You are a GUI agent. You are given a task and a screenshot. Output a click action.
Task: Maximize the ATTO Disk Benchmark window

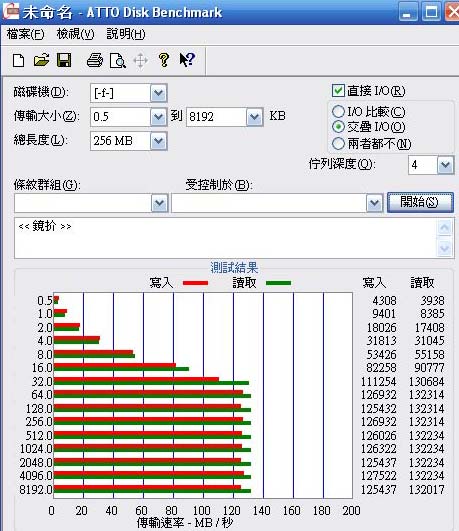pyautogui.click(x=431, y=12)
